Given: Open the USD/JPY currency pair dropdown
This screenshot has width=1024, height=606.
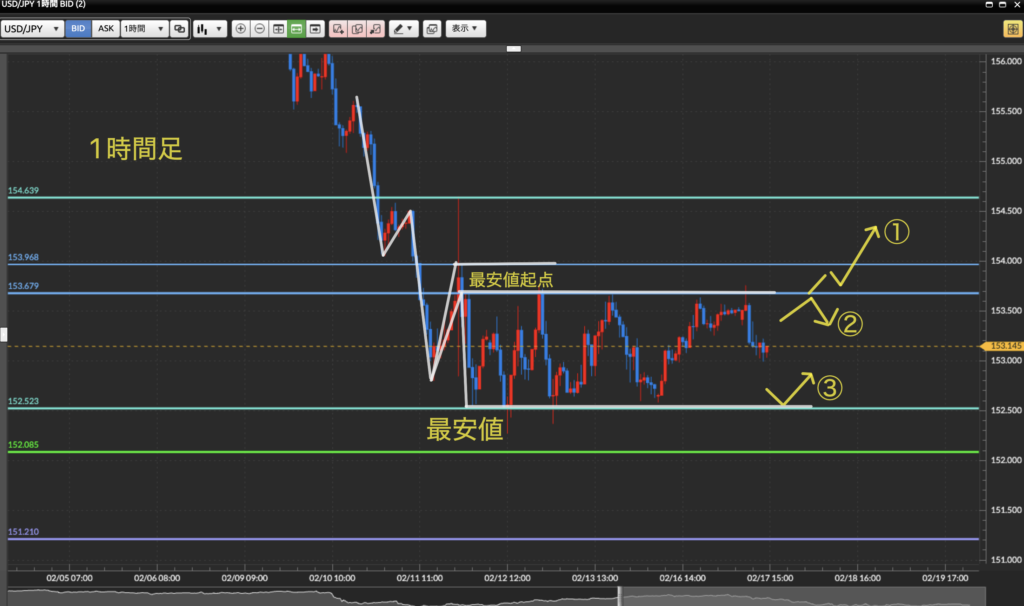Looking at the screenshot, I should tap(33, 29).
